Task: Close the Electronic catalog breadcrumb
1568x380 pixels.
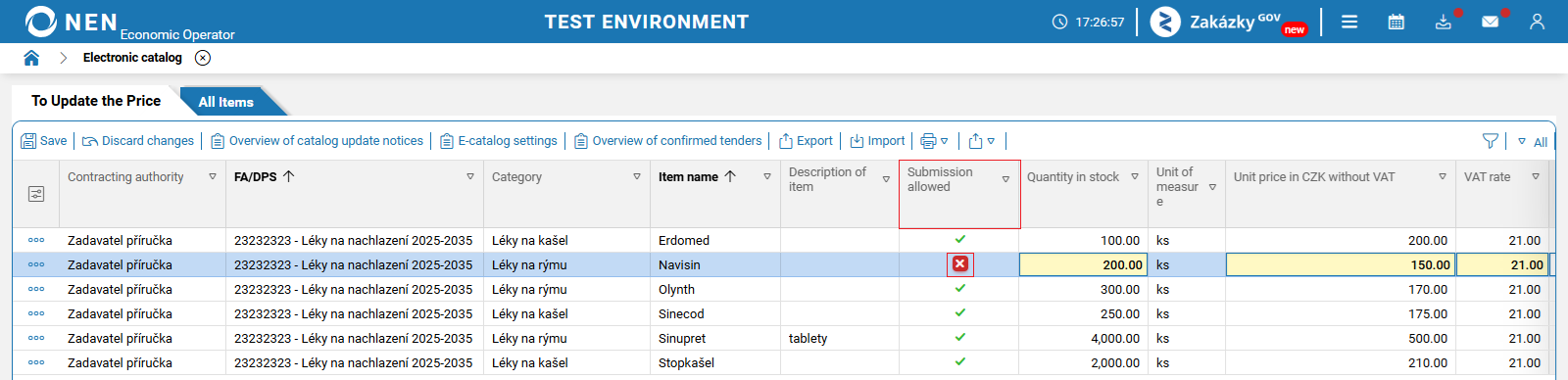Action: coord(203,58)
